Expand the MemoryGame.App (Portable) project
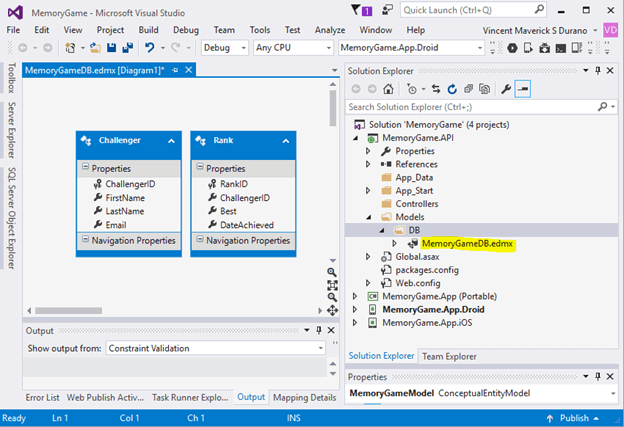Screen dimensions: 624x427 click(x=355, y=296)
